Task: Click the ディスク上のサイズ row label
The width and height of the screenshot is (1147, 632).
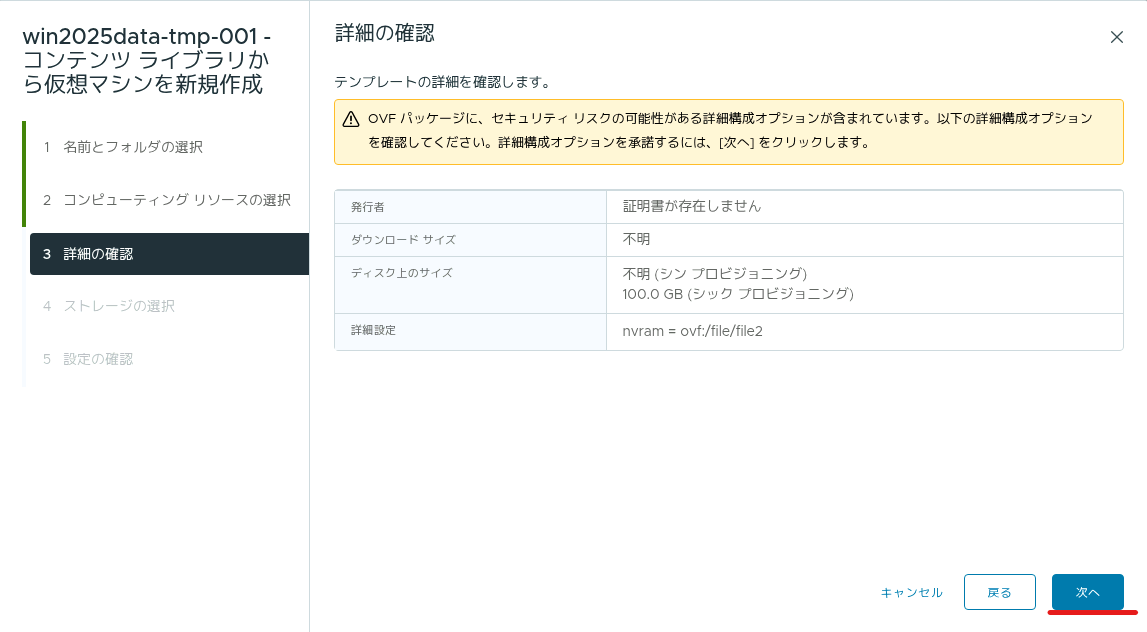Action: [x=402, y=273]
